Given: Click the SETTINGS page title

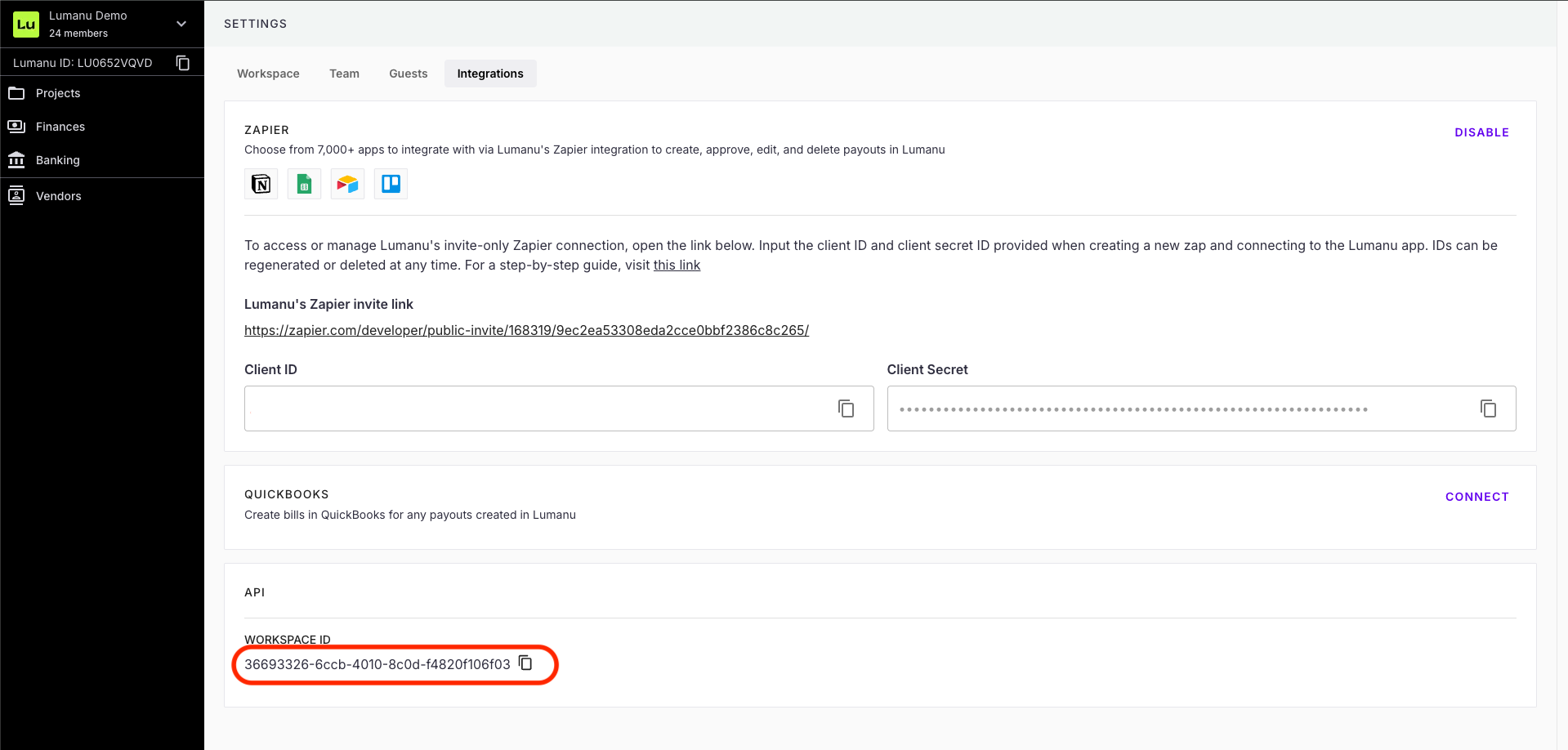Looking at the screenshot, I should click(x=255, y=24).
